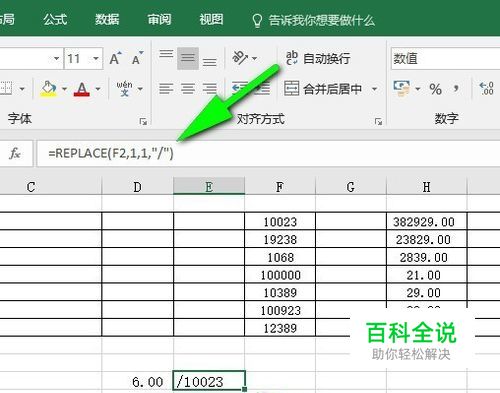The image size is (500, 393).
Task: Apply middle vertical alignment
Action: coord(188,58)
